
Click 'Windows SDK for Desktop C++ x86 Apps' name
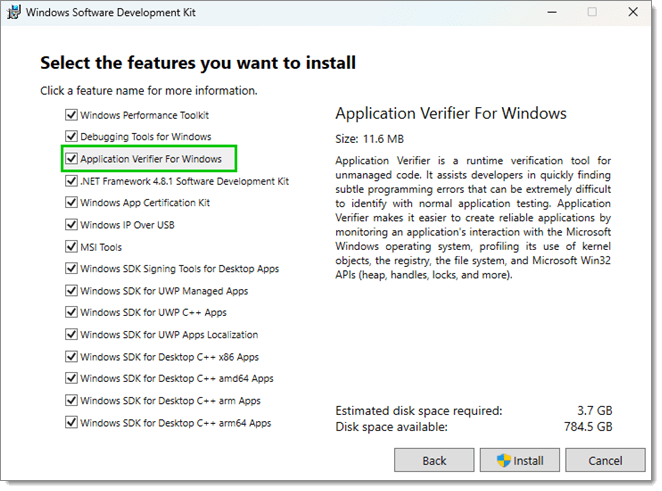click(169, 357)
